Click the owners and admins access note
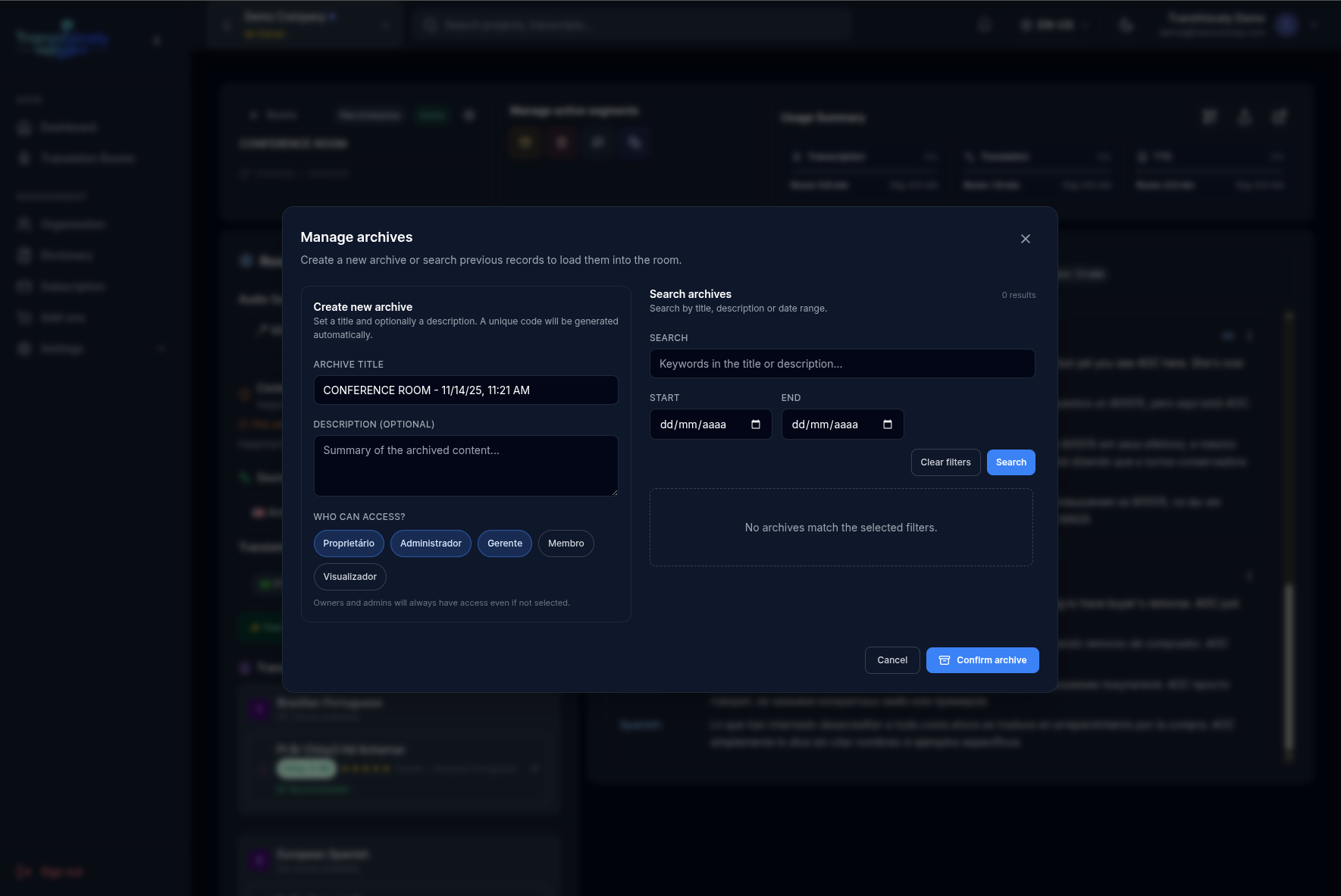The image size is (1341, 896). tap(441, 603)
